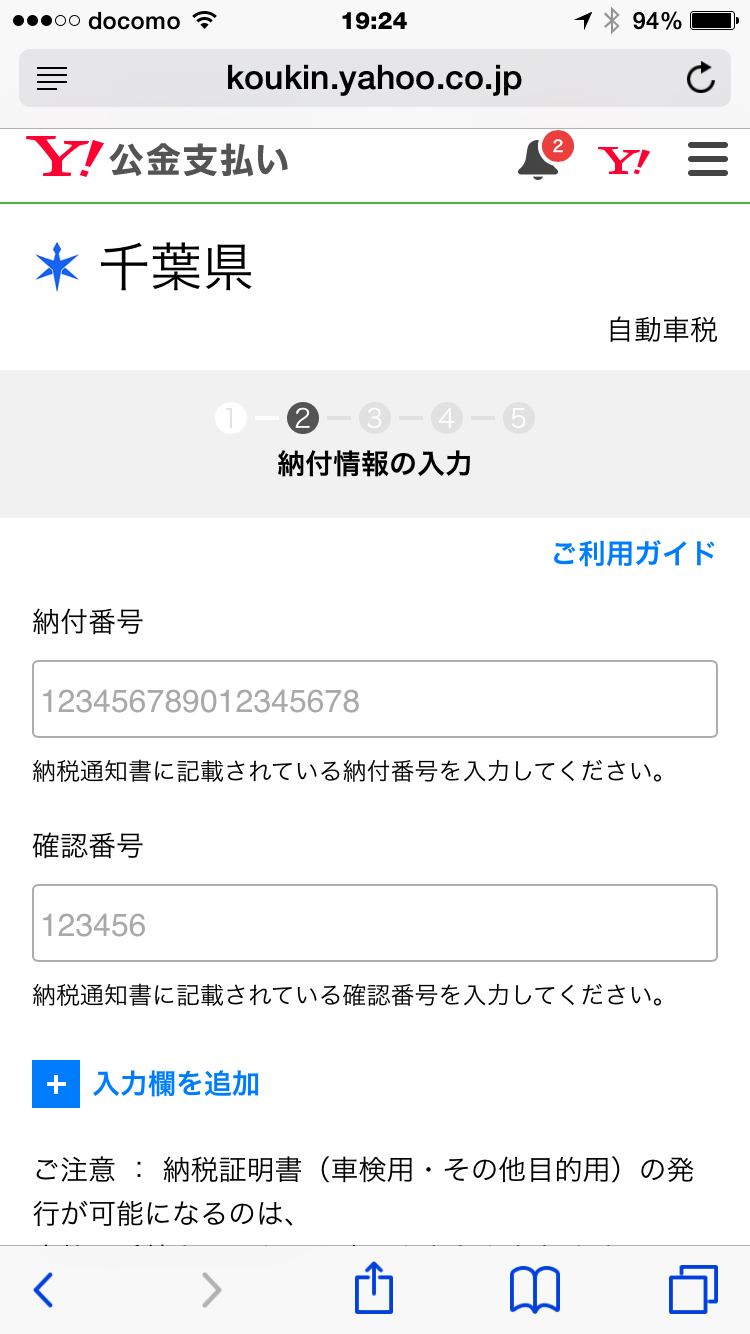Tap the Safari reader view icon
The height and width of the screenshot is (1334, 750).
(52, 78)
